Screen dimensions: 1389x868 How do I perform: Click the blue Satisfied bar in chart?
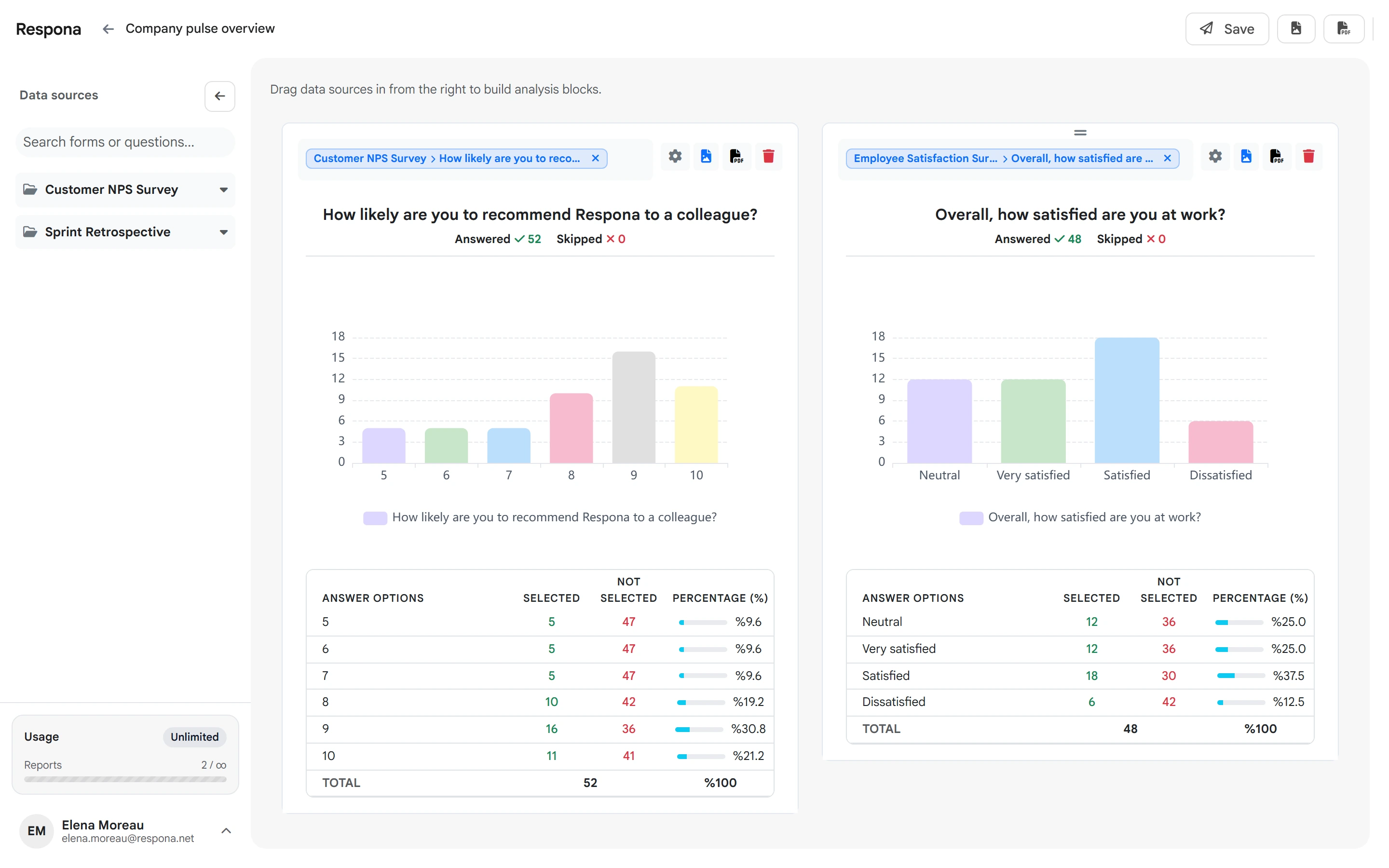point(1127,400)
